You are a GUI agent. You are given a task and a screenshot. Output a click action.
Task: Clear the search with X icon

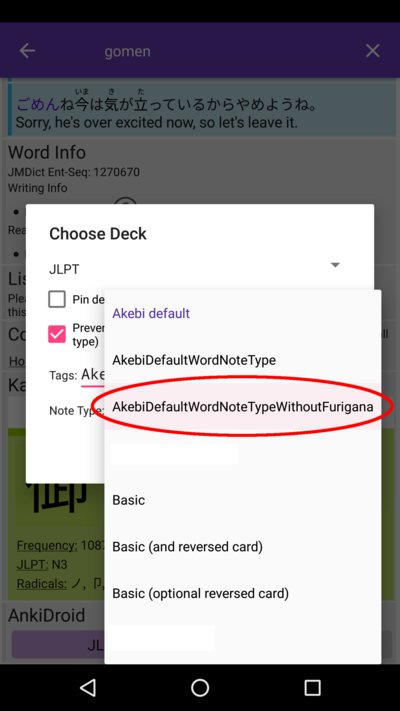(x=372, y=51)
